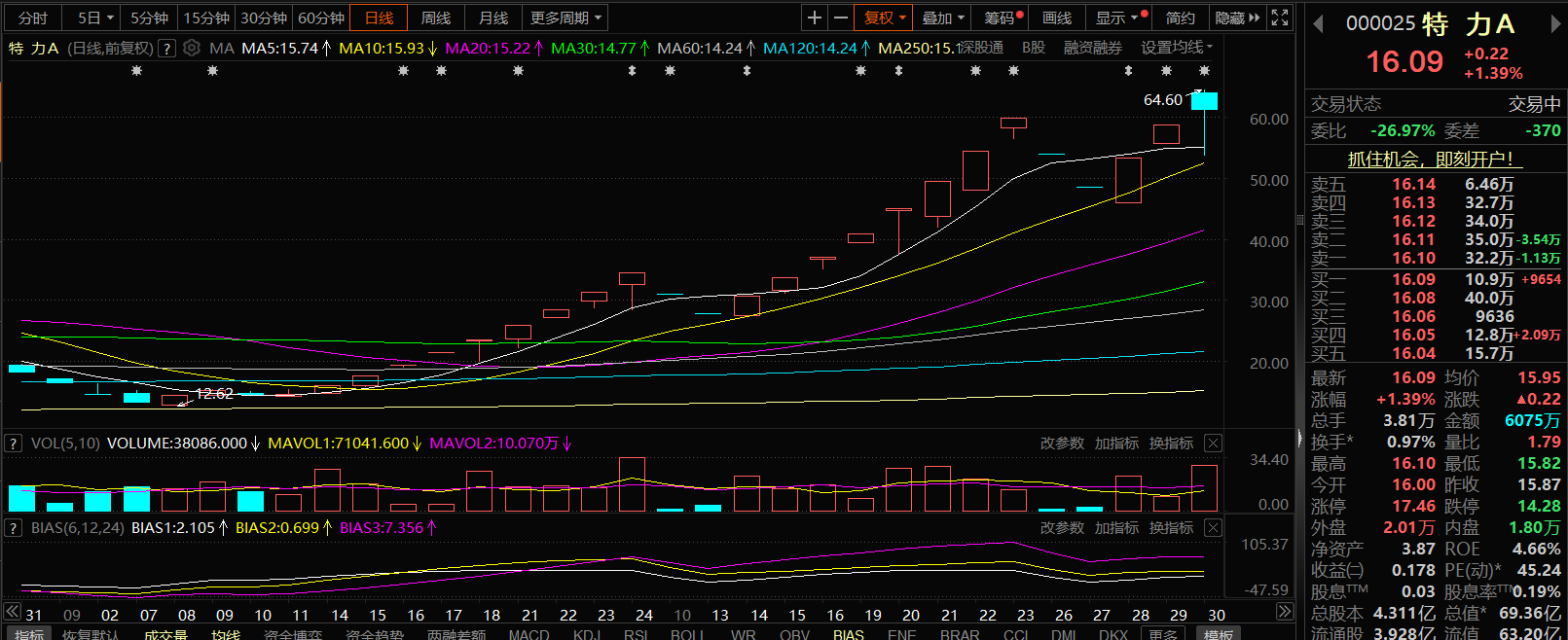Go to next stock with right arrow
This screenshot has width=1568, height=640.
tap(1555, 24)
